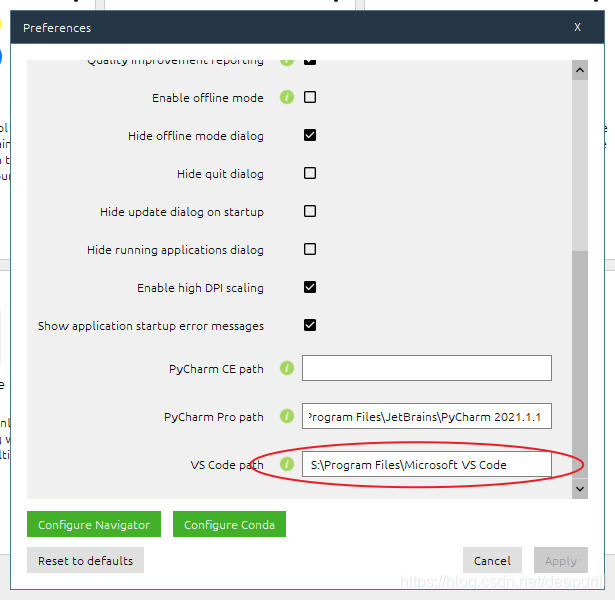This screenshot has width=615, height=600.
Task: Click Configure Conda button
Action: point(229,524)
